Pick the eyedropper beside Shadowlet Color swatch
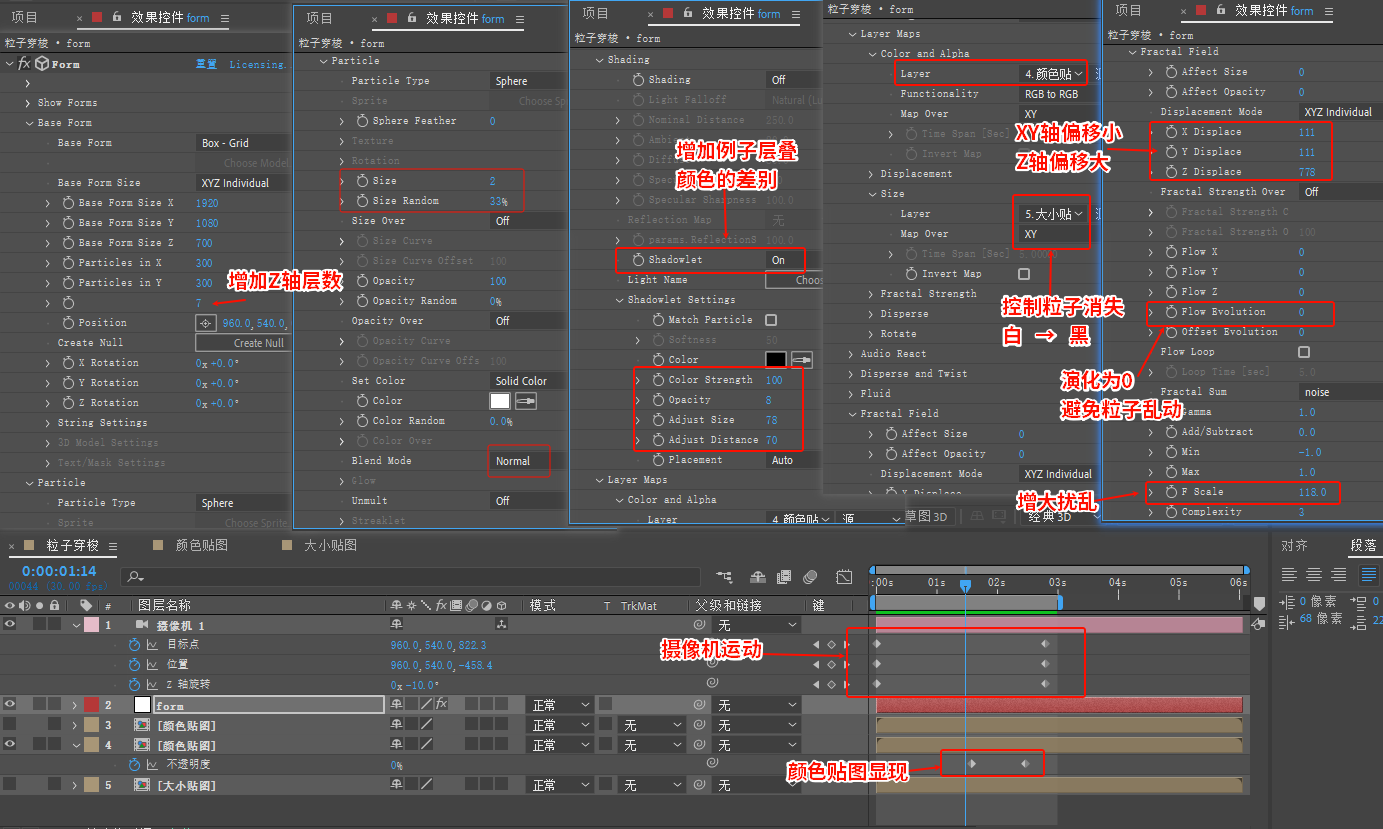 coord(801,359)
